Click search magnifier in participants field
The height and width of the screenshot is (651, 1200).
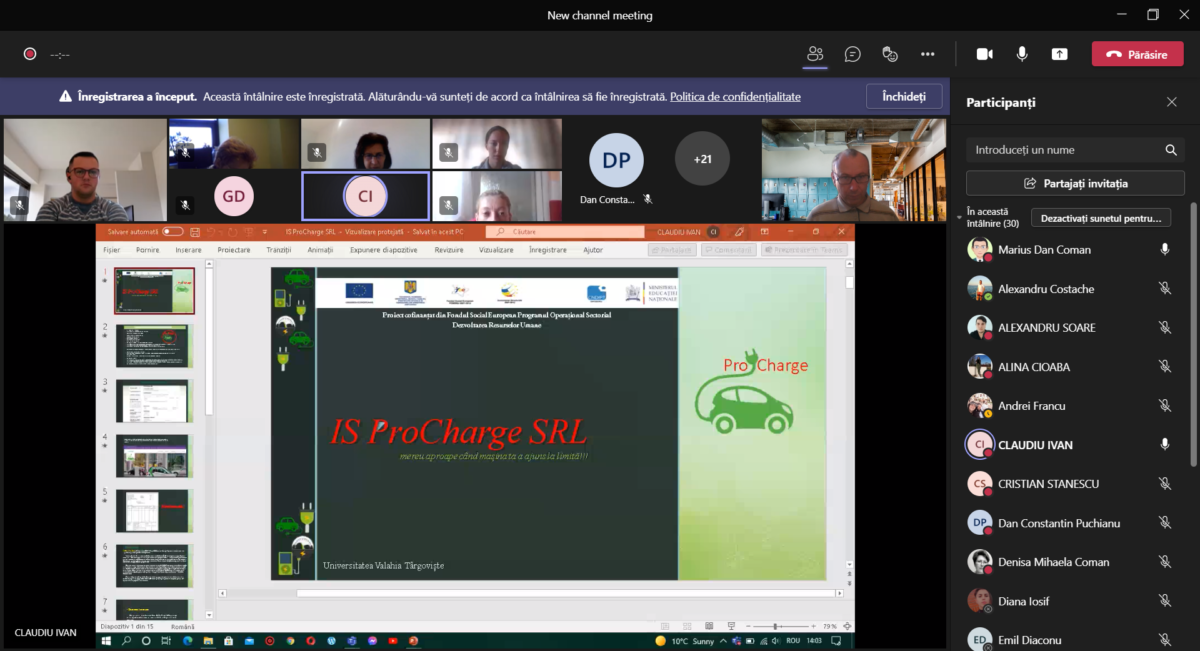pos(1171,150)
